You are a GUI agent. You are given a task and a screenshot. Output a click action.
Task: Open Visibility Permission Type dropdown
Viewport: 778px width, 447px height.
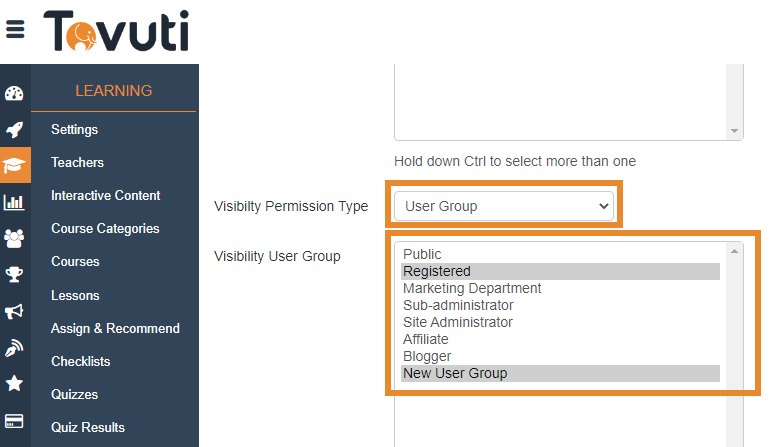[502, 206]
